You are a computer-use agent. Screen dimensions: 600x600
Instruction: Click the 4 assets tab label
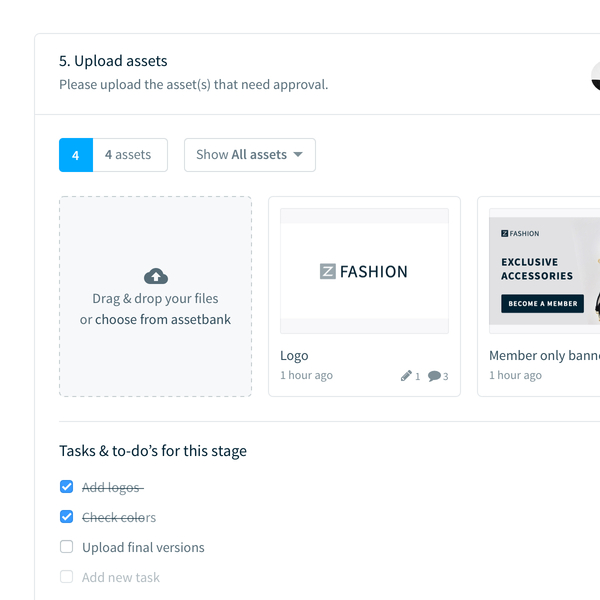128,155
